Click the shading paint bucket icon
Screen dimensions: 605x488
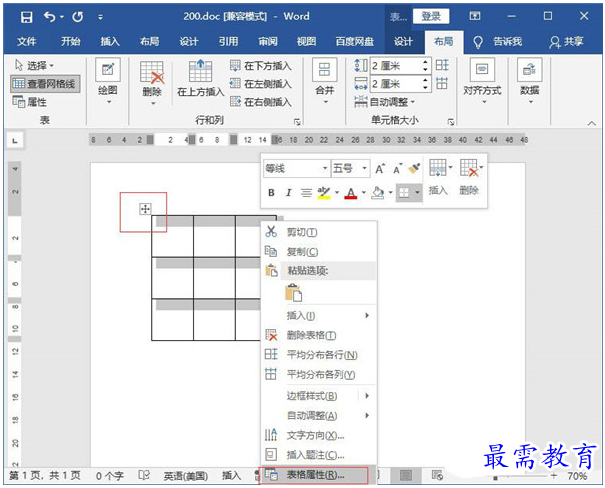tap(378, 192)
